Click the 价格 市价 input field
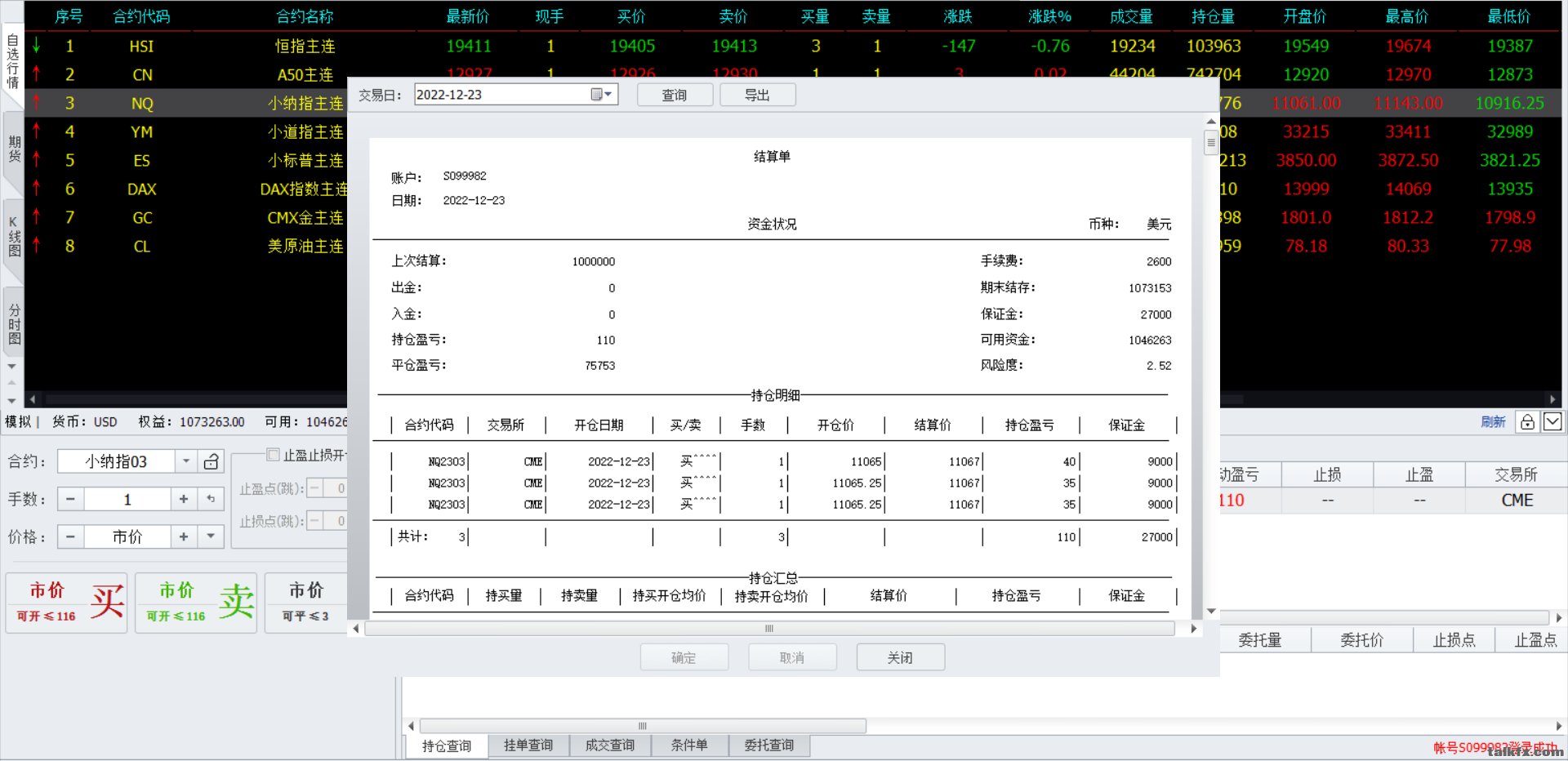 pos(127,536)
